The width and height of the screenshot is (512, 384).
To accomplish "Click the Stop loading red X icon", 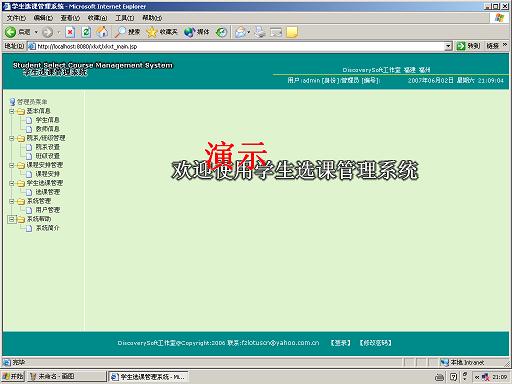I will 70,32.
